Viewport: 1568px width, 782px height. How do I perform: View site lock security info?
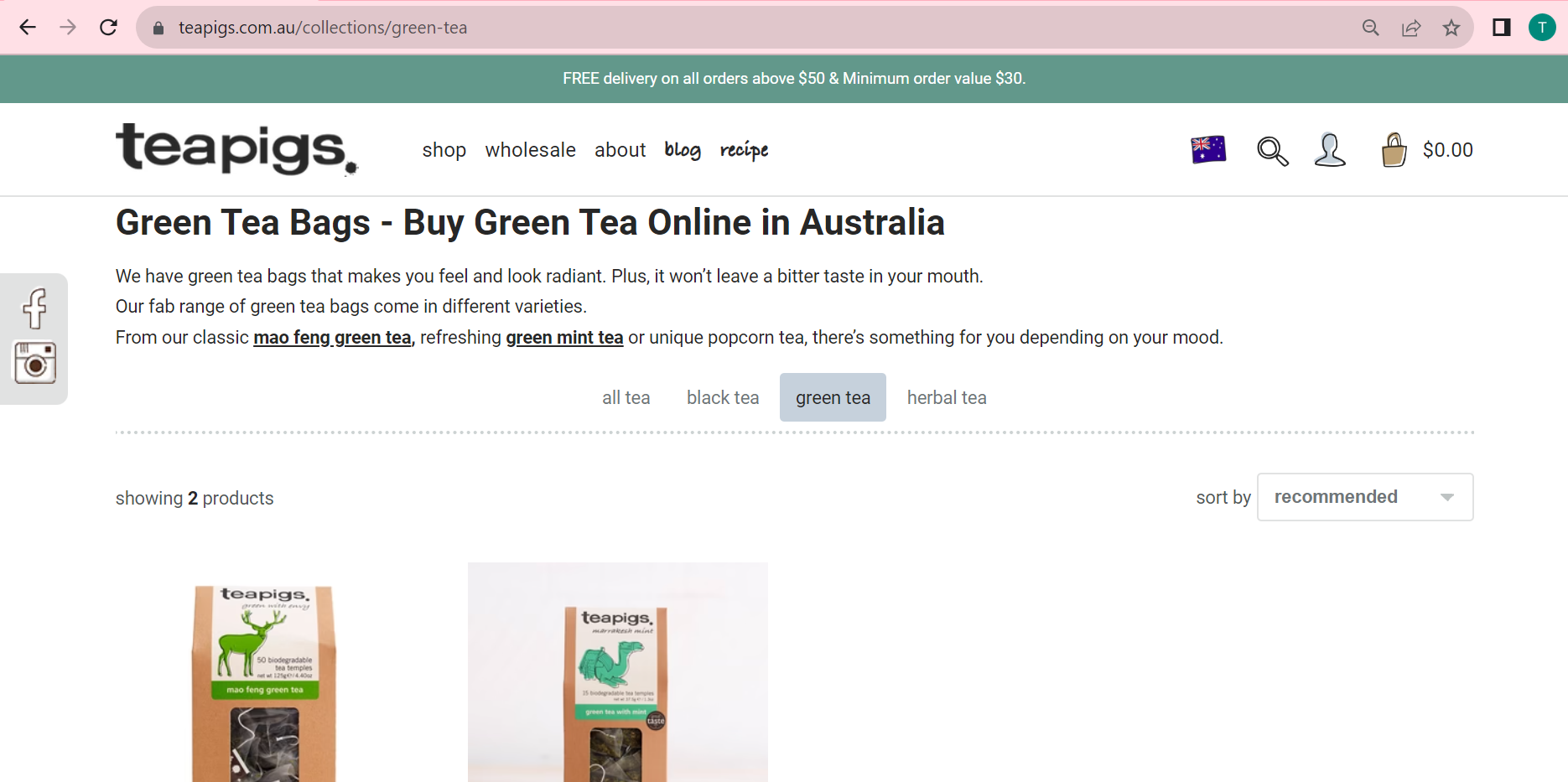coord(158,28)
